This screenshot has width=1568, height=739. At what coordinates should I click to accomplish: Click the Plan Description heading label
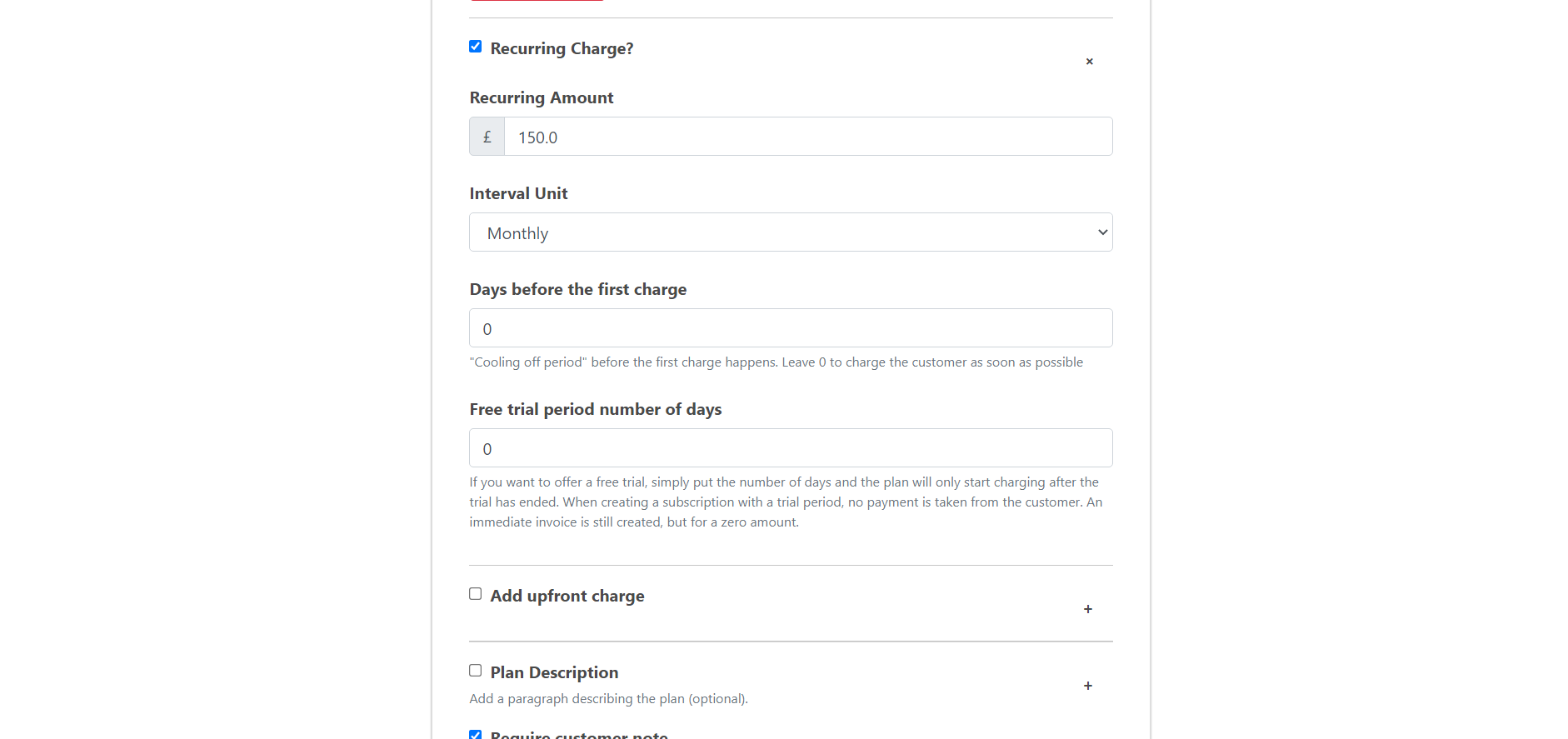pyautogui.click(x=554, y=672)
